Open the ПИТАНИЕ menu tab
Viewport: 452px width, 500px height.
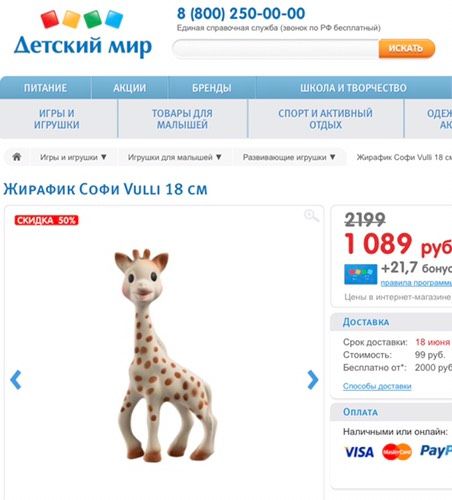coord(45,88)
